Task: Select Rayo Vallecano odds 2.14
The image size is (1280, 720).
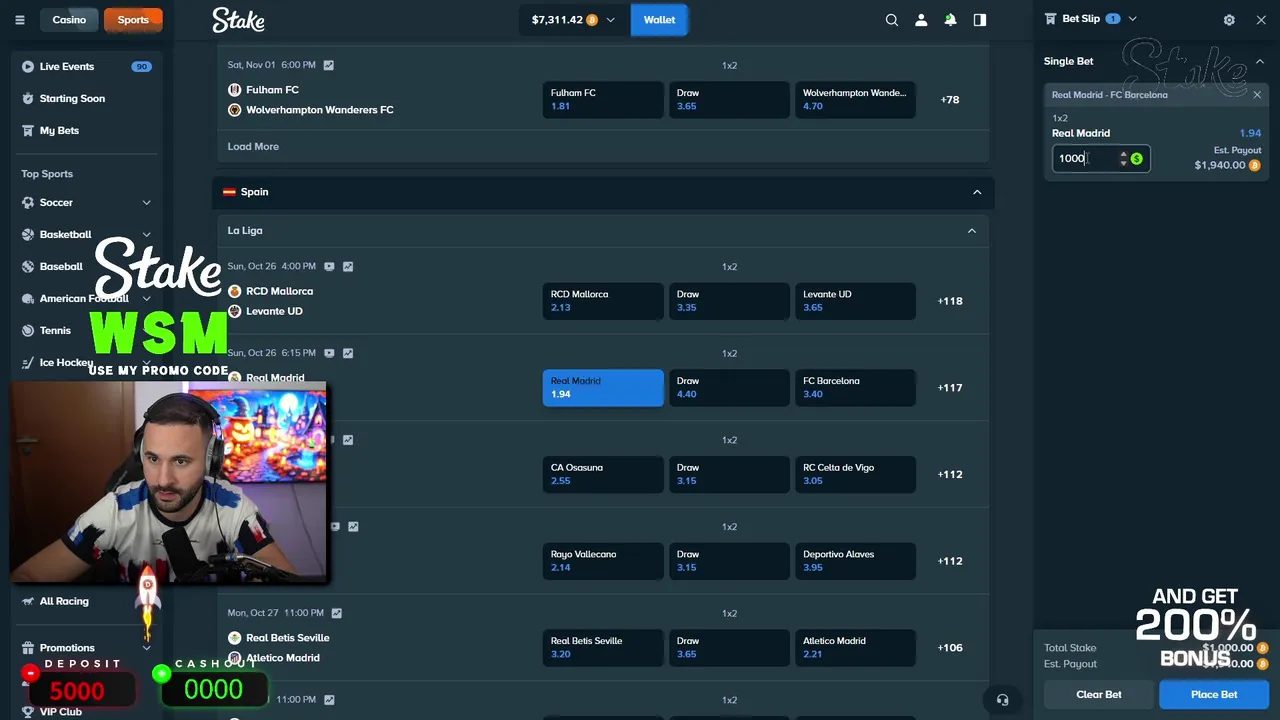Action: click(603, 561)
